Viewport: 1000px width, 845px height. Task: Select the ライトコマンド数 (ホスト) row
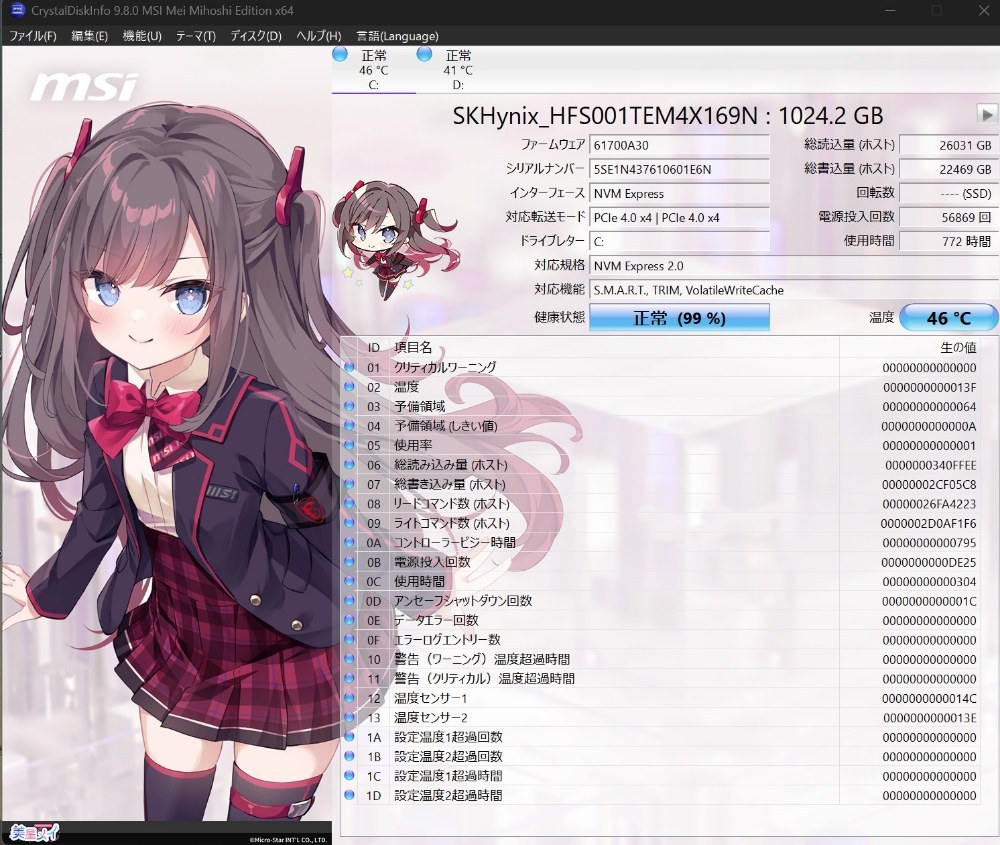tap(661, 523)
